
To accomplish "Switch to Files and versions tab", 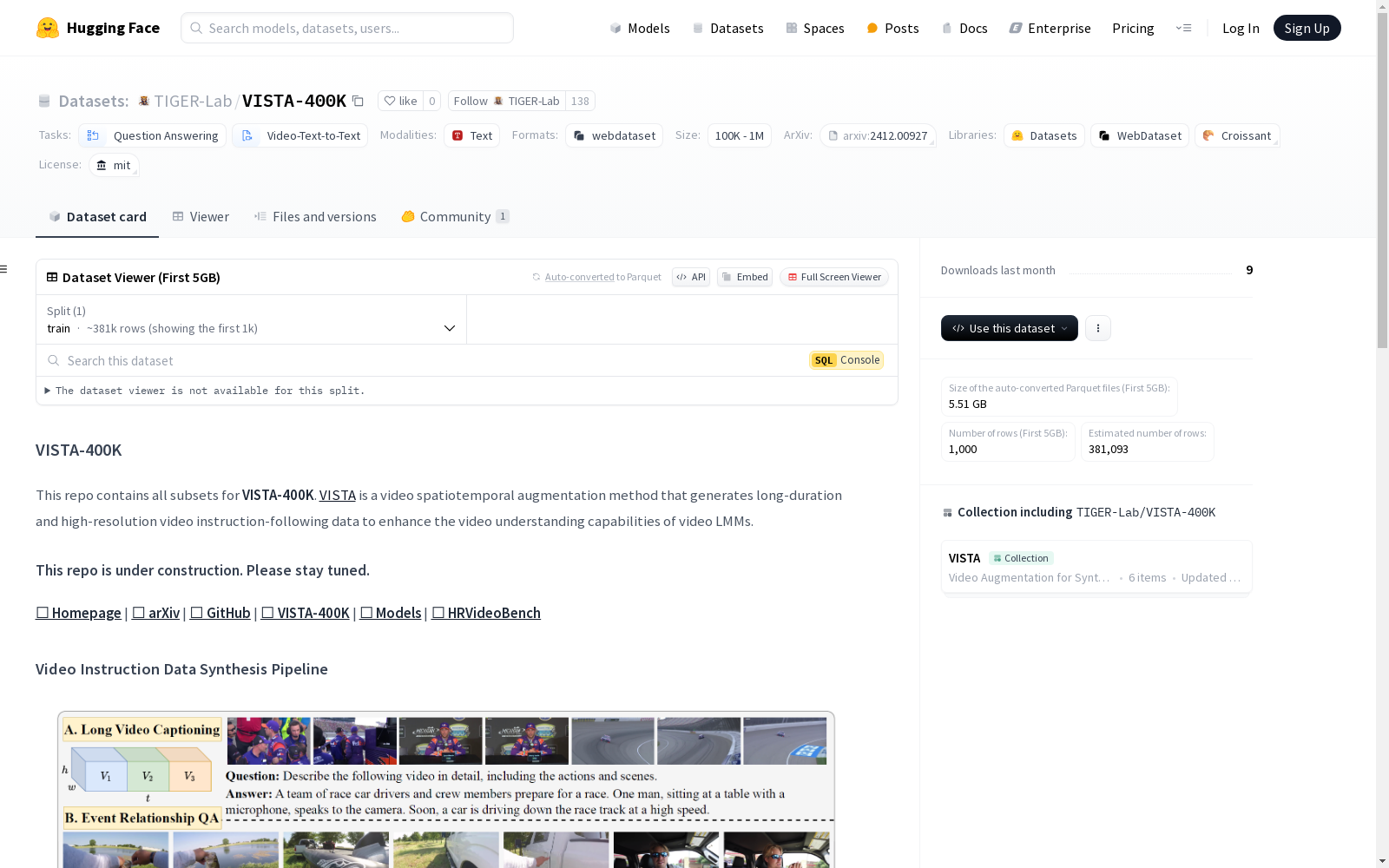I will 315,217.
